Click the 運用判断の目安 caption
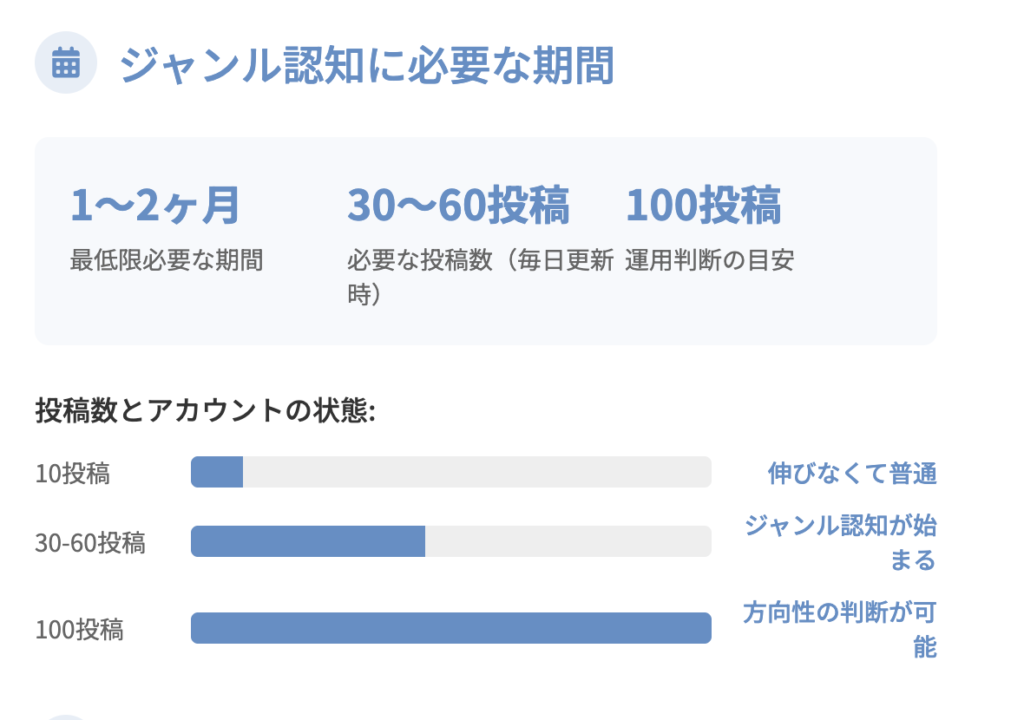The image size is (1024, 720). click(x=710, y=261)
